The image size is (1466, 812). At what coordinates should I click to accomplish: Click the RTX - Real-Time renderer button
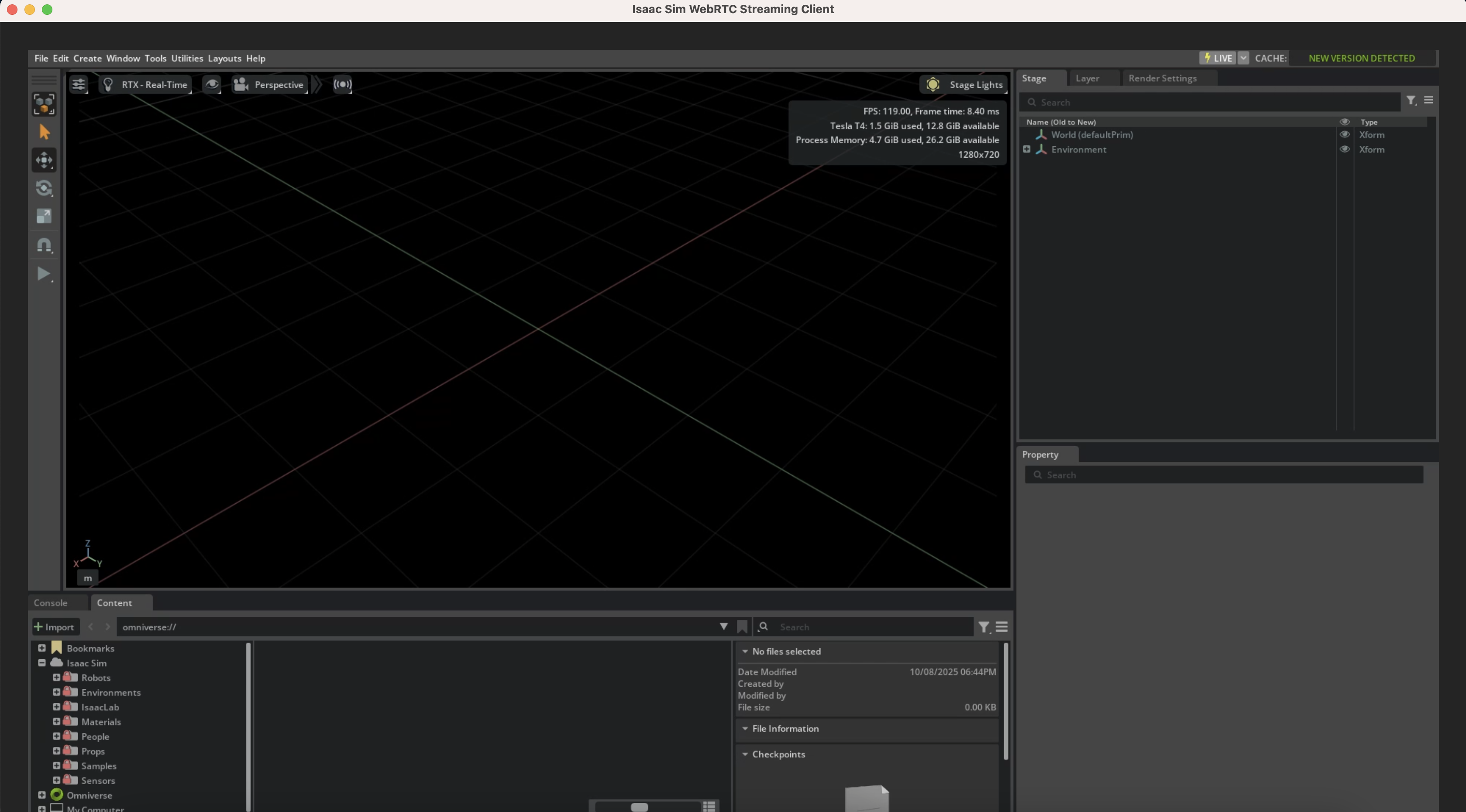pyautogui.click(x=146, y=85)
